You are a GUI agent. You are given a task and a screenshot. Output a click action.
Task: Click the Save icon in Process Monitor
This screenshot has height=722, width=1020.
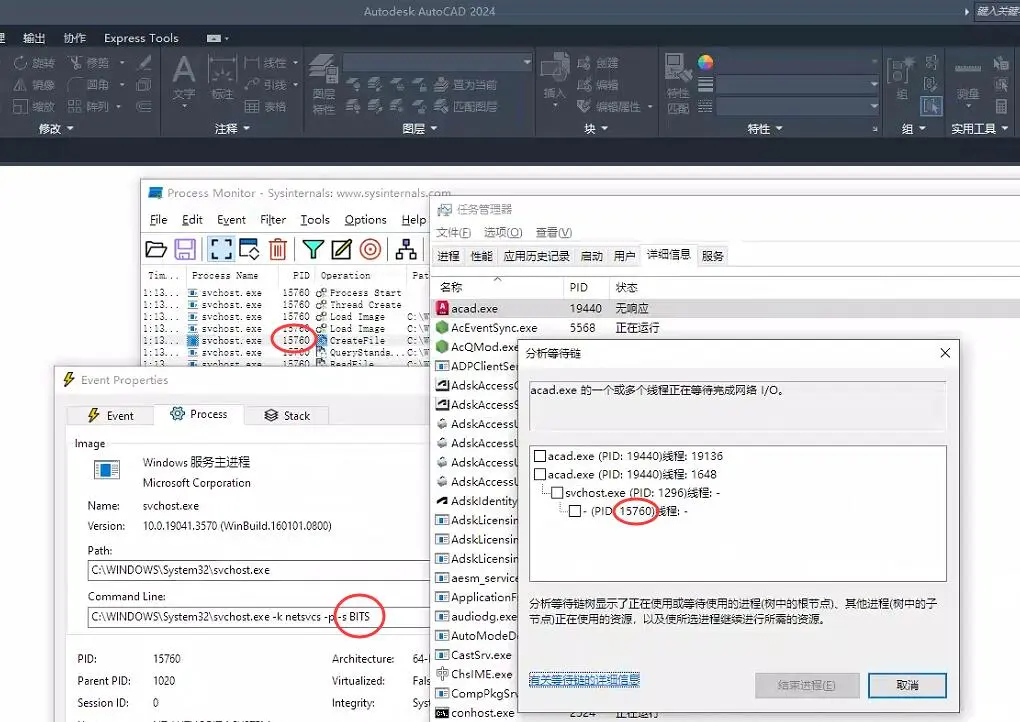coord(185,249)
